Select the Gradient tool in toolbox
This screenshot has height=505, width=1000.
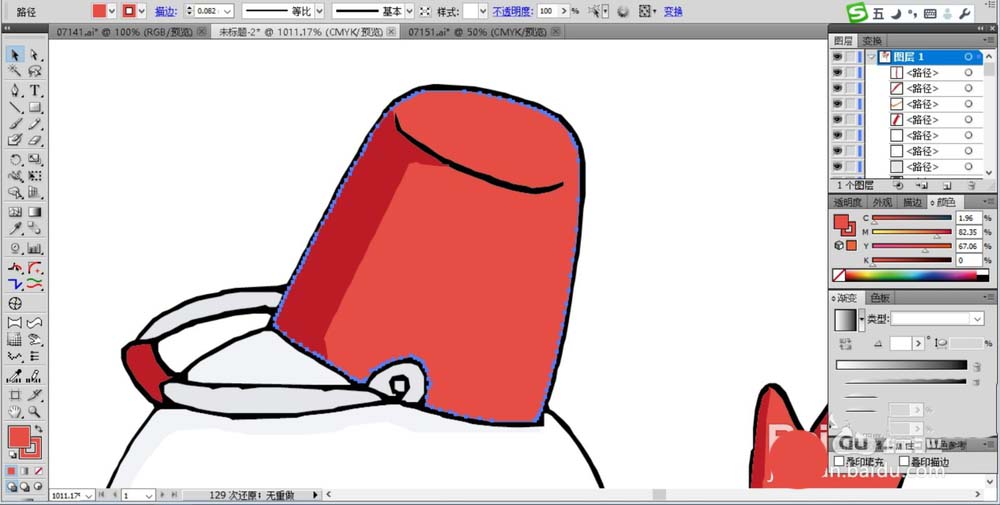[34, 212]
